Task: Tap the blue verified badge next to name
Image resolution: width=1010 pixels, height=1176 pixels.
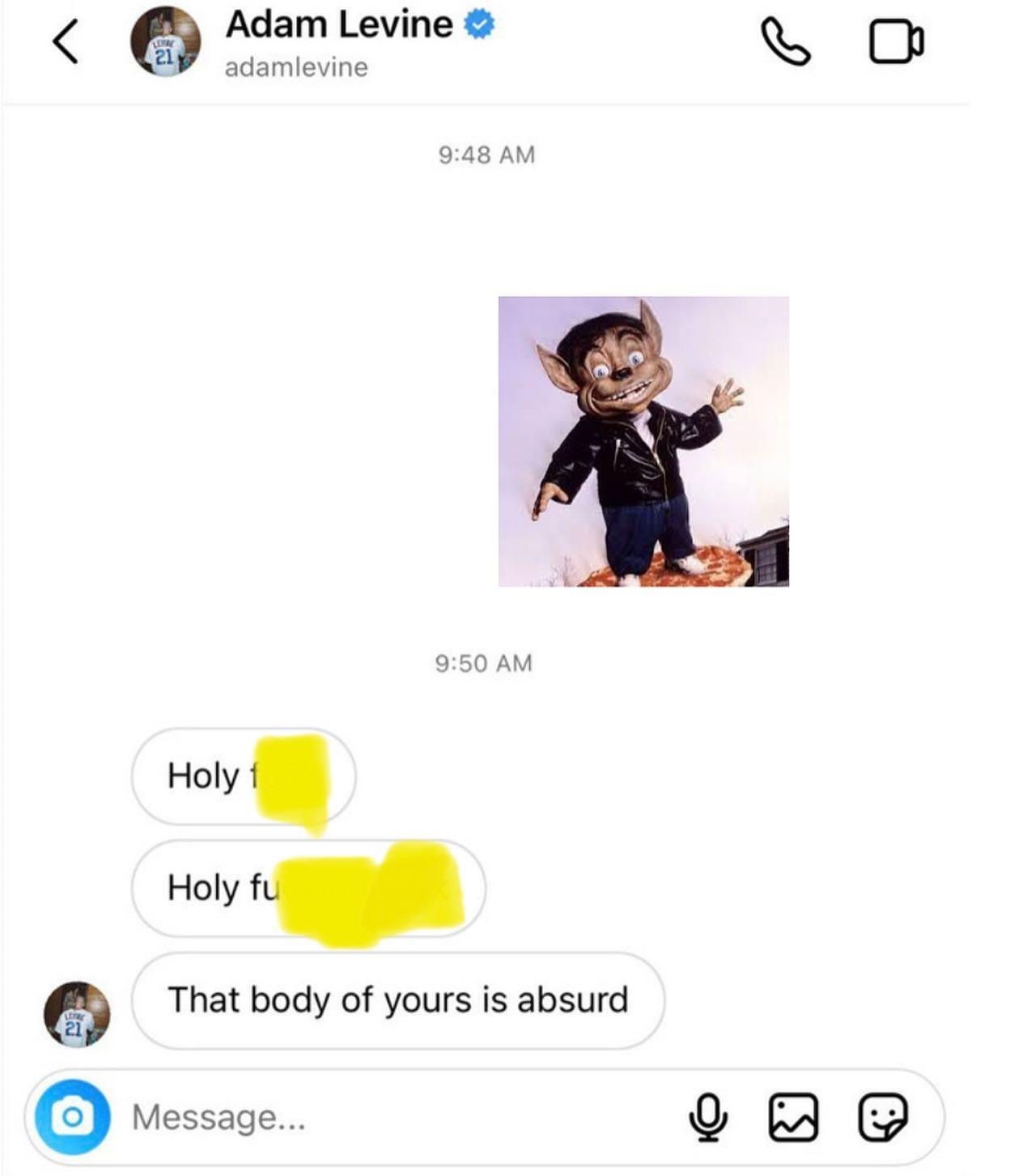Action: 479,25
